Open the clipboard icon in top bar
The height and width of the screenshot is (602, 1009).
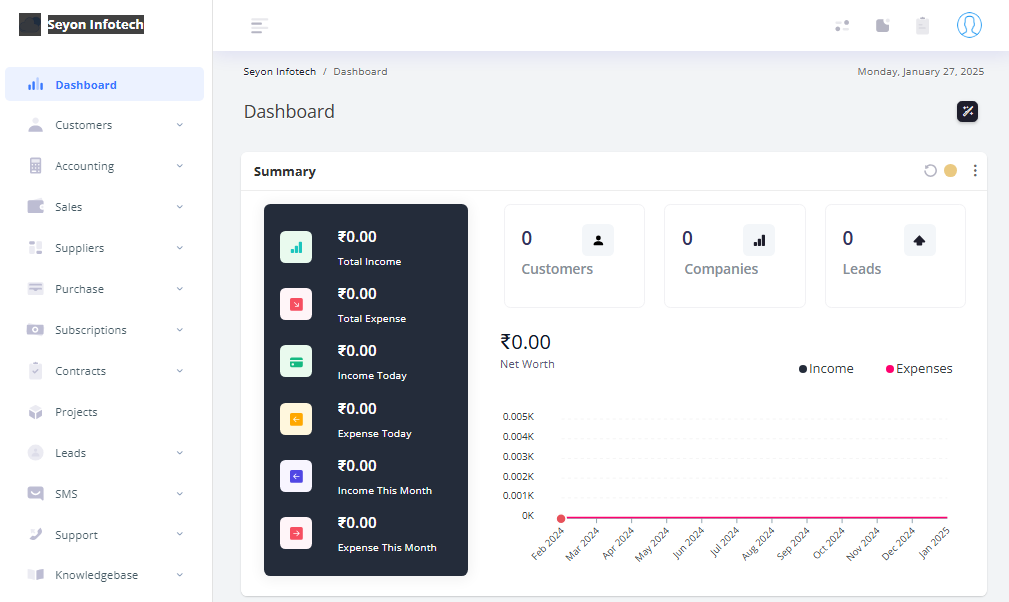pos(922,26)
